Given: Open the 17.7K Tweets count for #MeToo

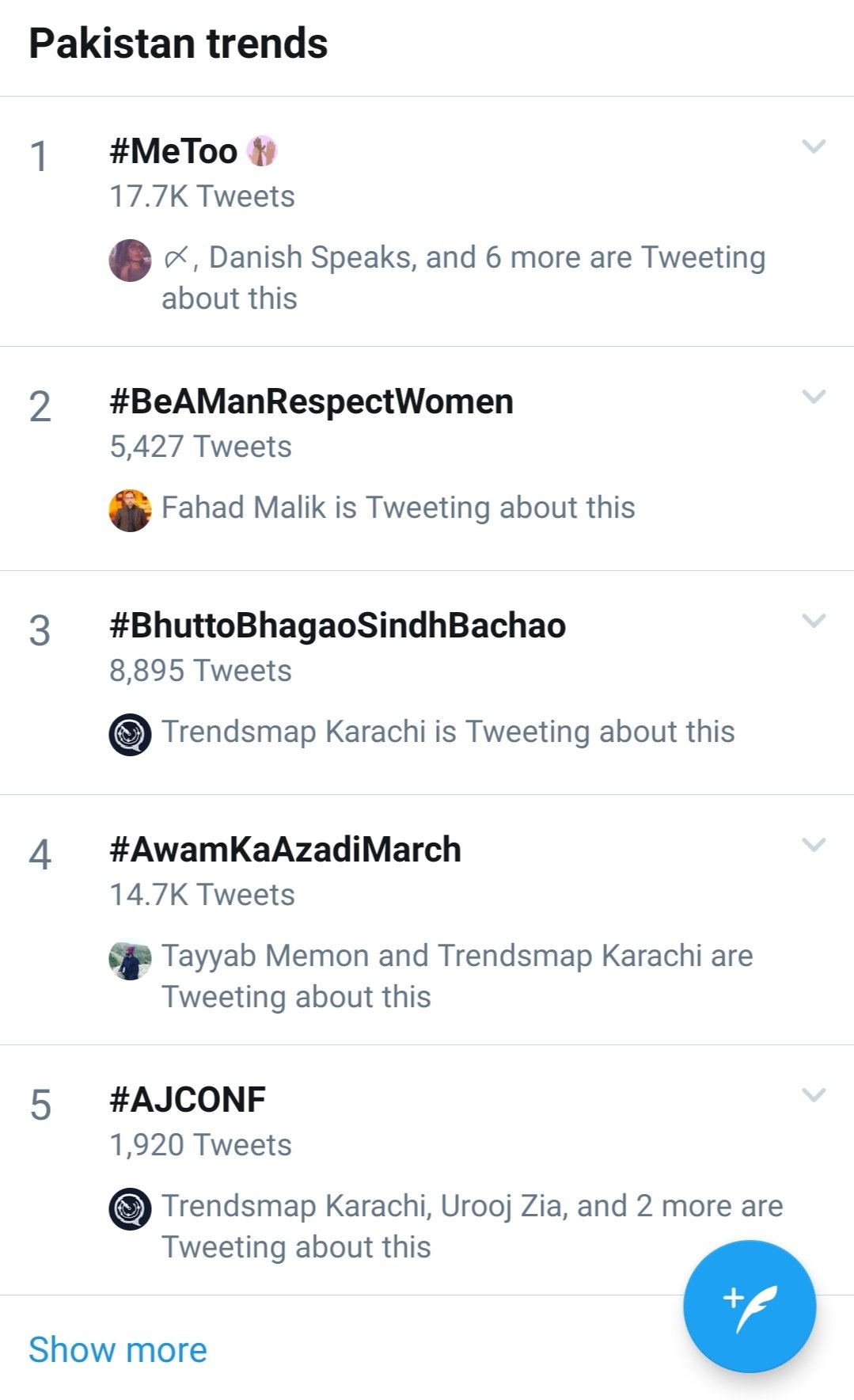Looking at the screenshot, I should click(x=202, y=196).
